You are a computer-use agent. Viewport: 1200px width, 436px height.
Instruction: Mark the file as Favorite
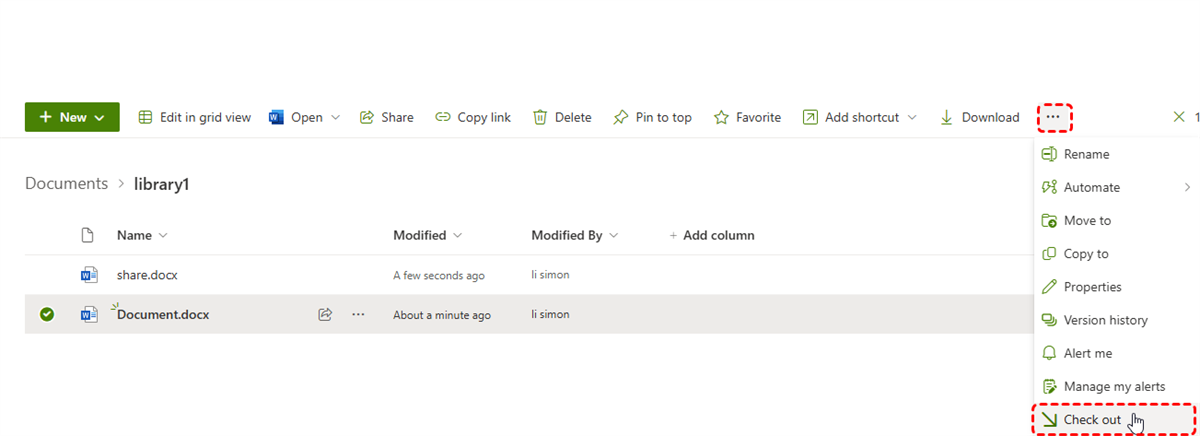click(x=747, y=117)
